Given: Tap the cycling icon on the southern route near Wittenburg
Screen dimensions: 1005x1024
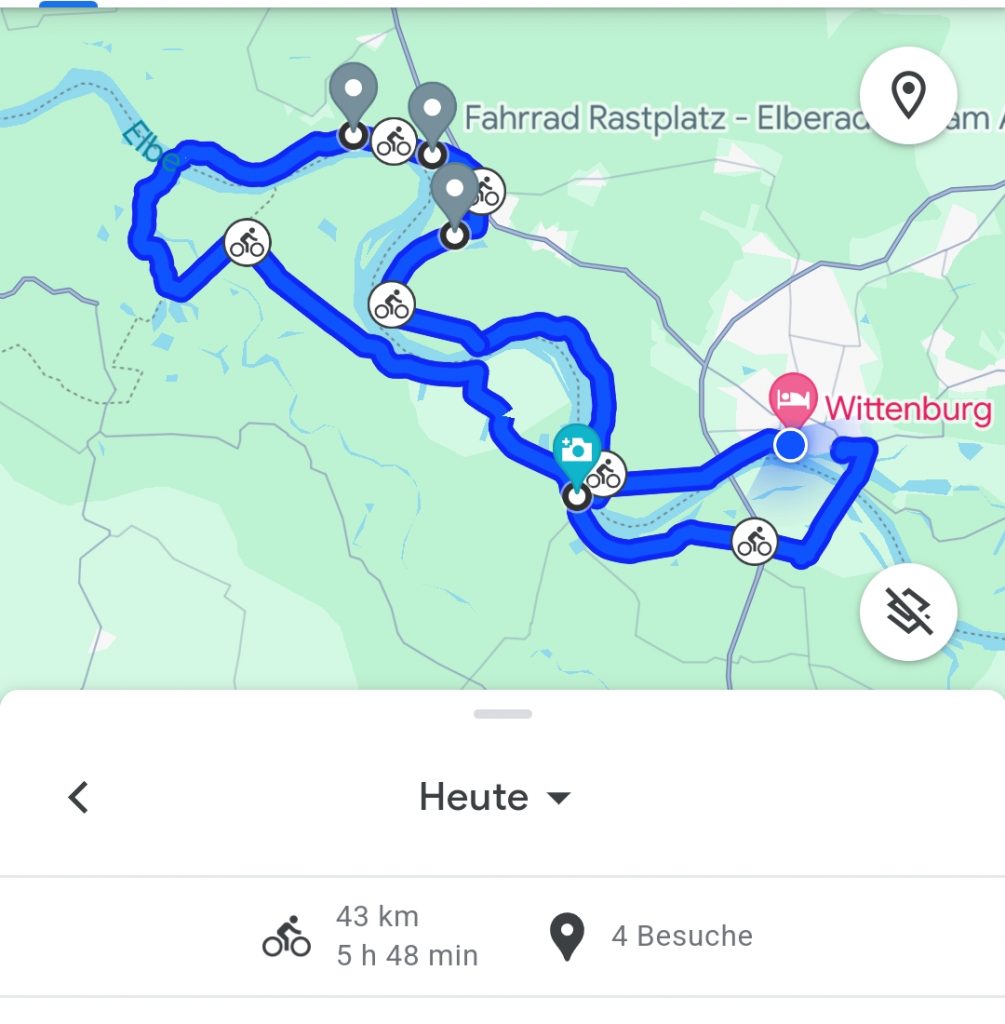Looking at the screenshot, I should click(x=754, y=541).
